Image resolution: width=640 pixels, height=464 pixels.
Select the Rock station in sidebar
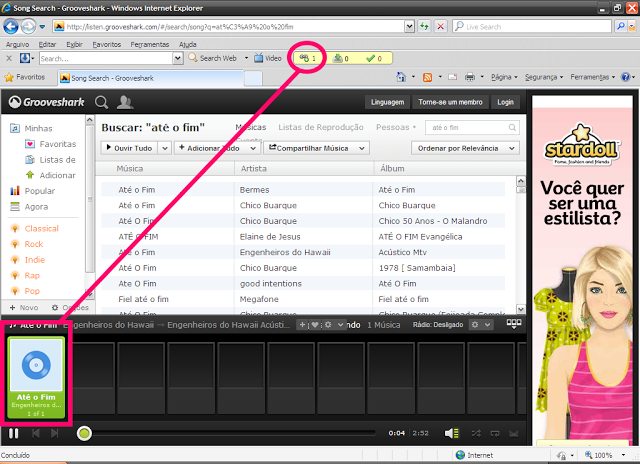click(34, 244)
